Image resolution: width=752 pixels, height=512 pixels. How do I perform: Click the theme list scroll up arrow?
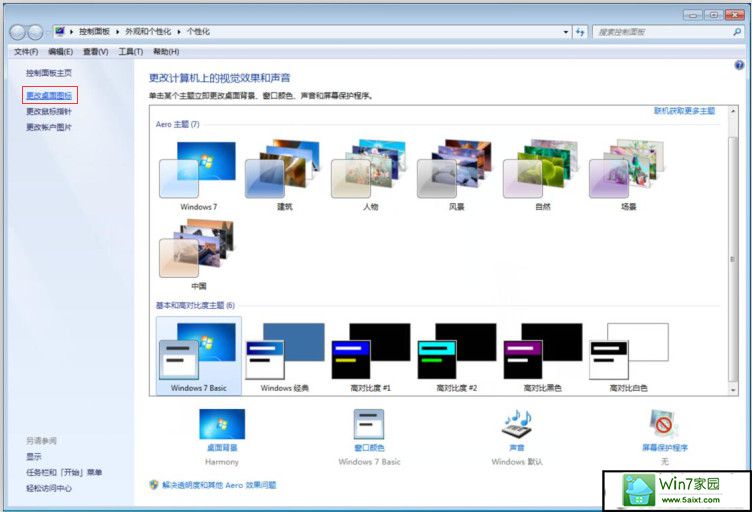[733, 111]
